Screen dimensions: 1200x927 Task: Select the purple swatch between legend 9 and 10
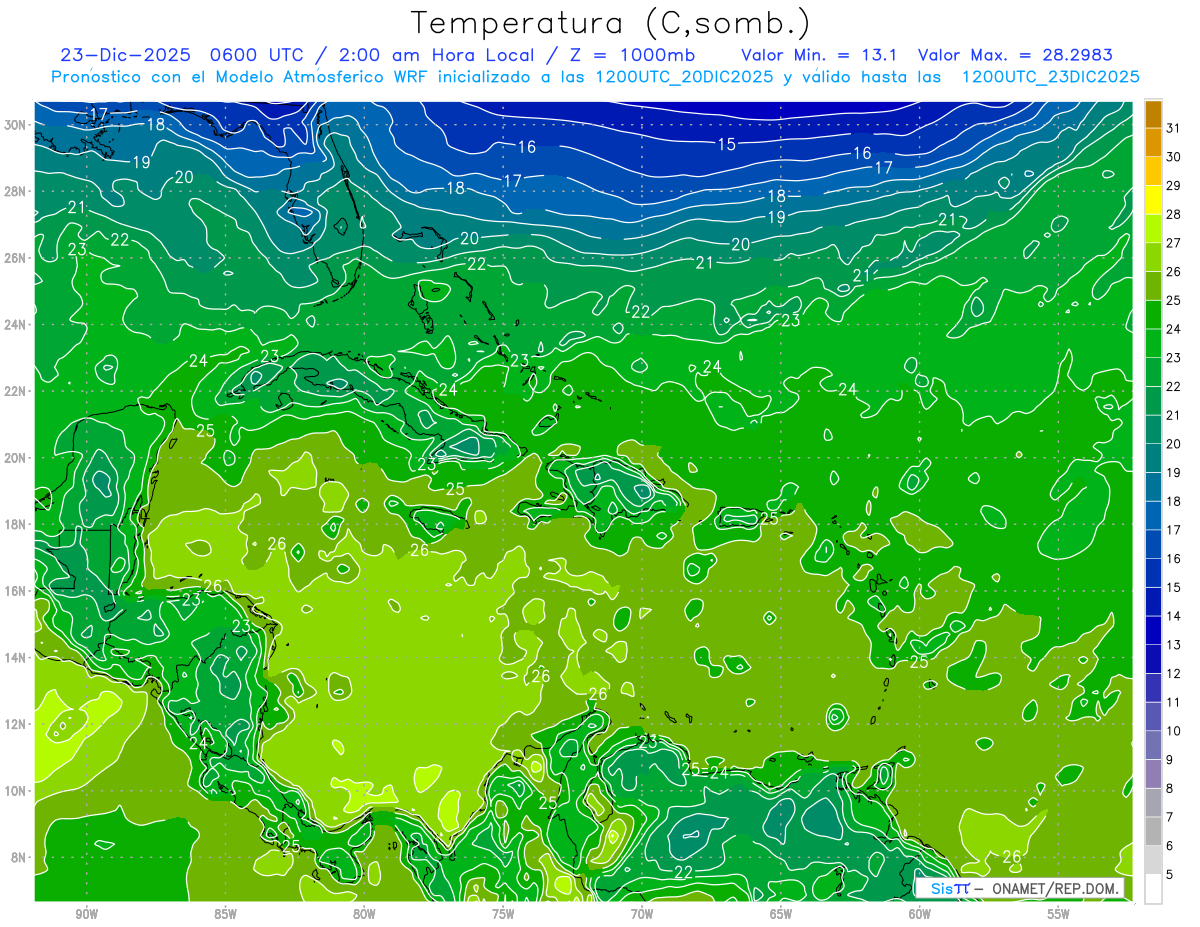click(1153, 745)
